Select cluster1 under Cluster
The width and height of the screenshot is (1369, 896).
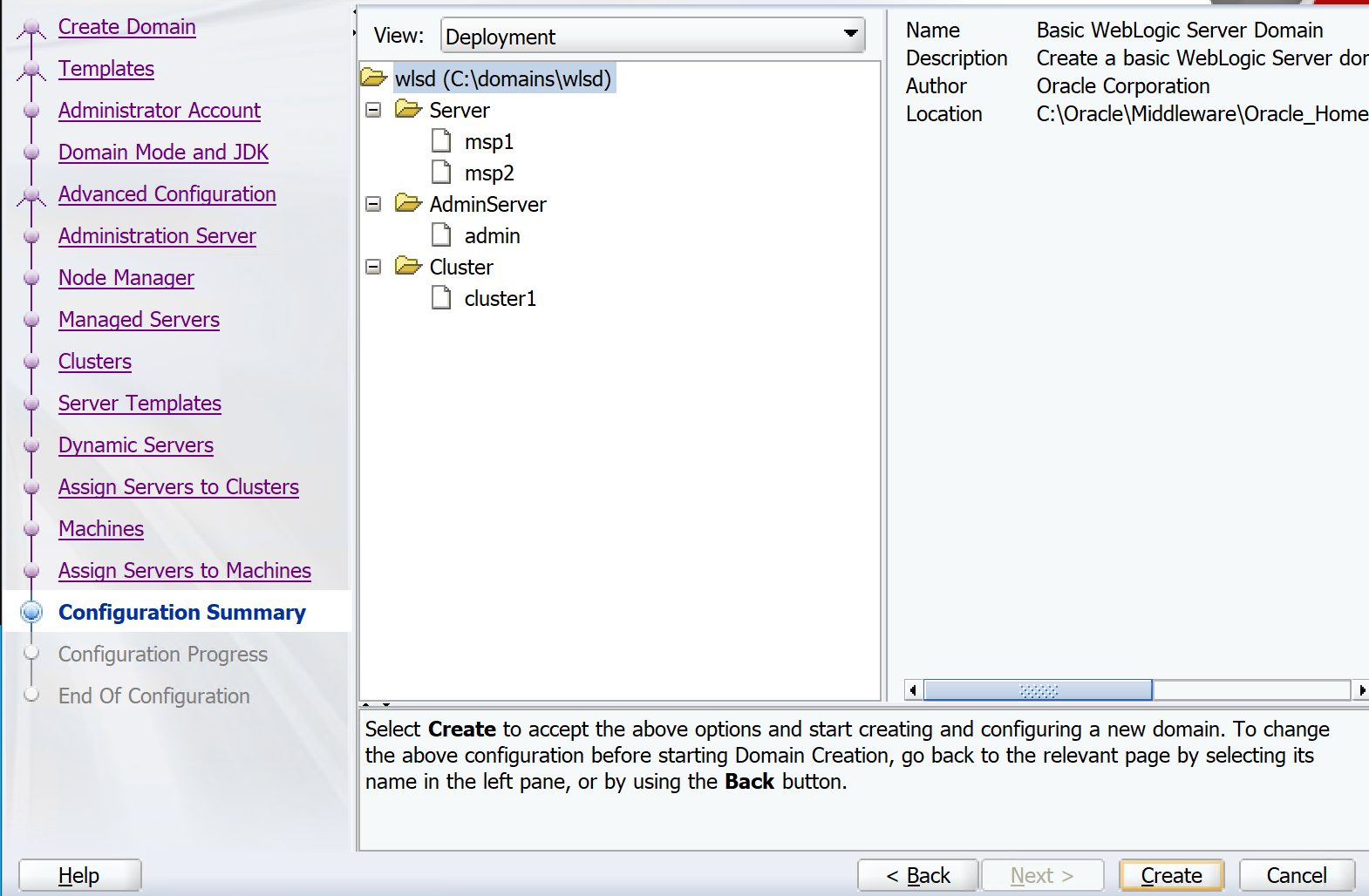coord(501,298)
